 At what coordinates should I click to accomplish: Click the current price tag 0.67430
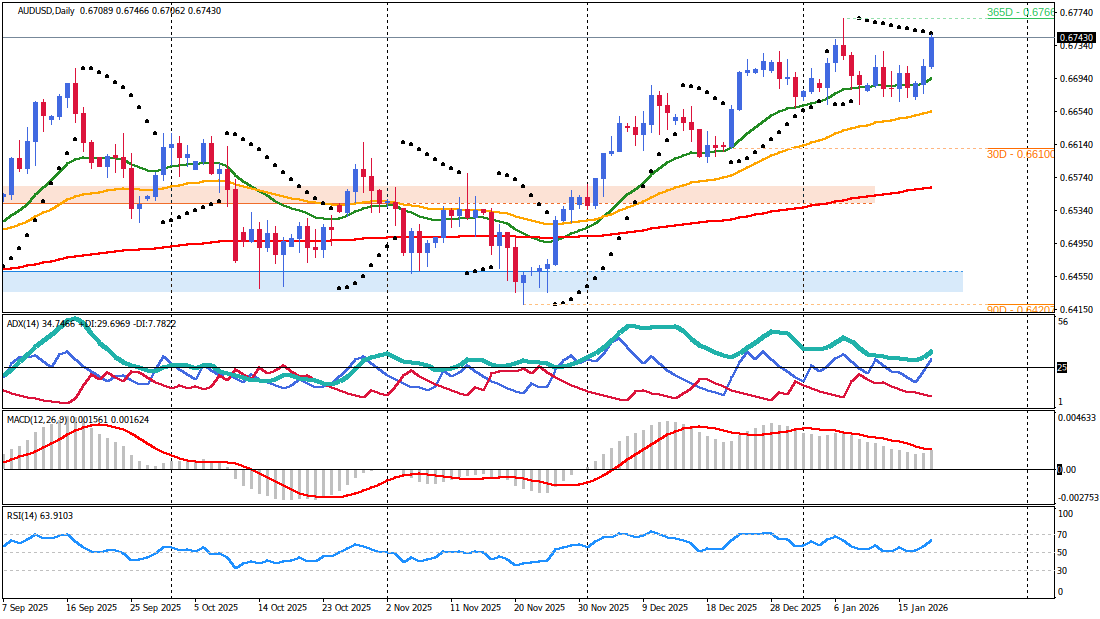point(1075,37)
